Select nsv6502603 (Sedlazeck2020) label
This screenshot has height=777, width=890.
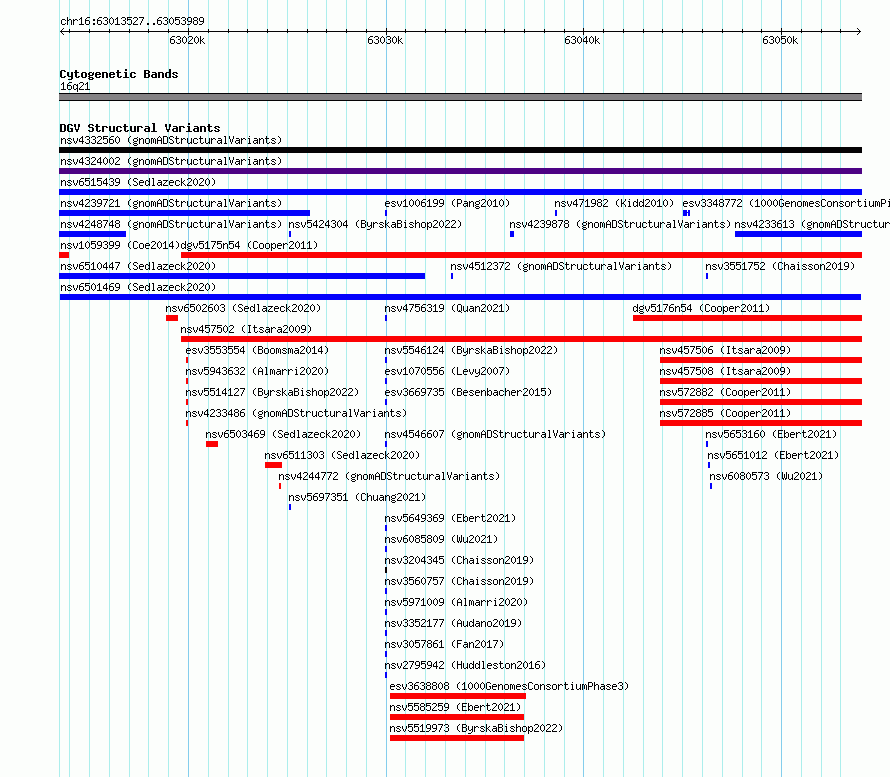pos(243,308)
